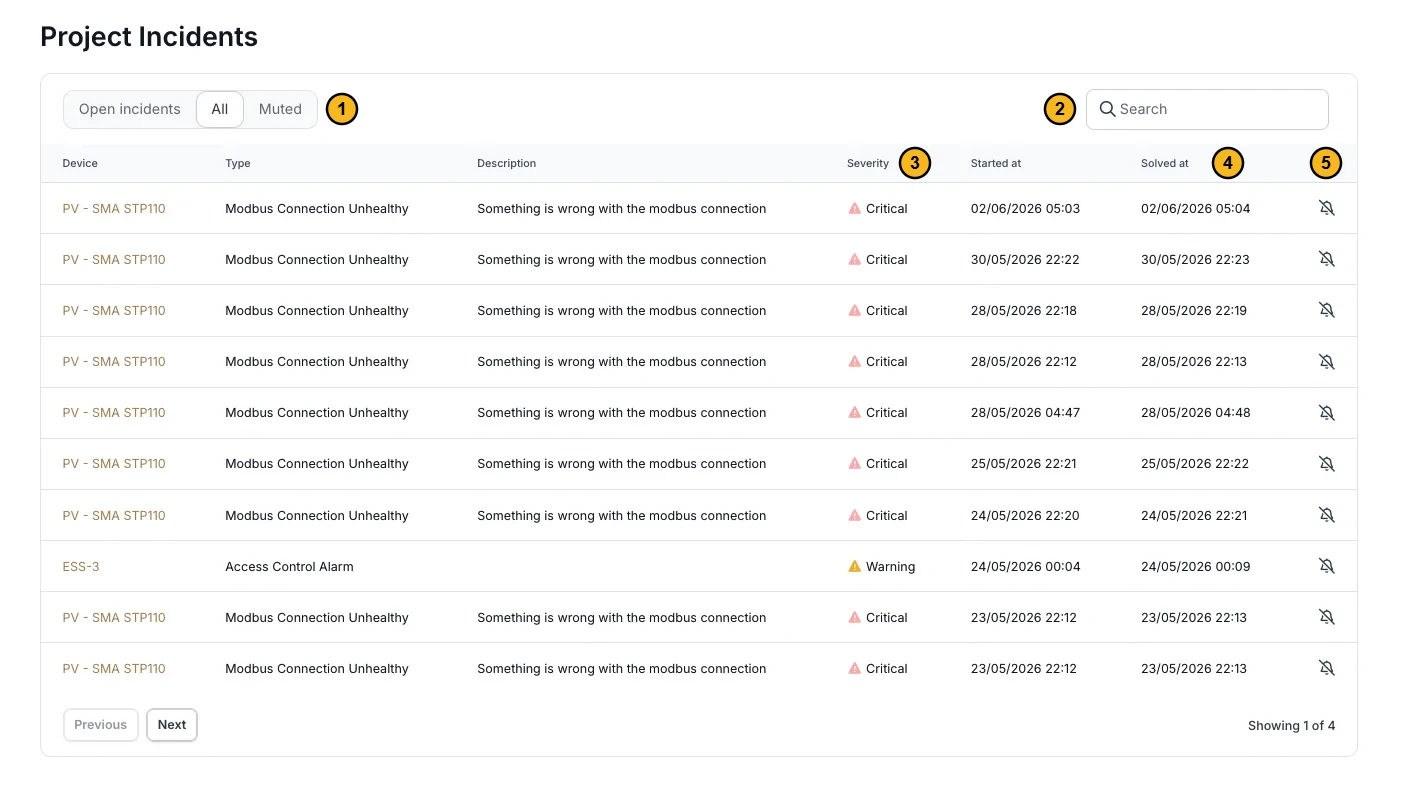
Task: Click solved time 24/05/2026 22:21
Action: pos(1194,515)
